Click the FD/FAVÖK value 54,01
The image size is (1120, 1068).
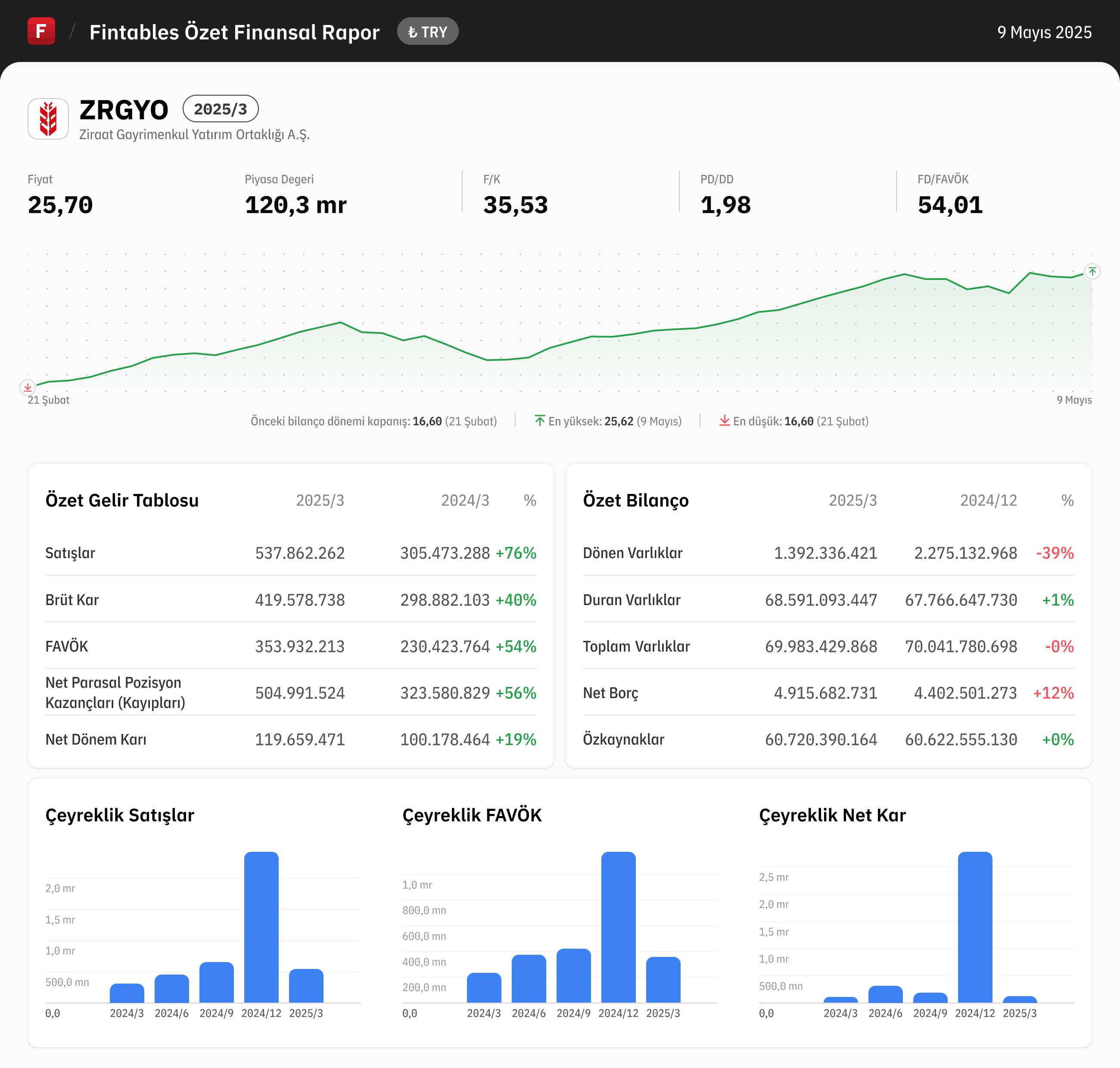(950, 205)
